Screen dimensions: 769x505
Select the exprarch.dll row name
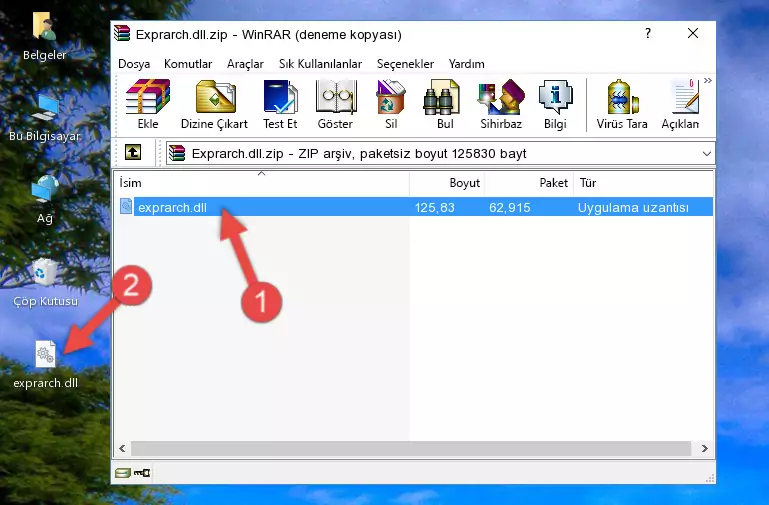coord(172,207)
